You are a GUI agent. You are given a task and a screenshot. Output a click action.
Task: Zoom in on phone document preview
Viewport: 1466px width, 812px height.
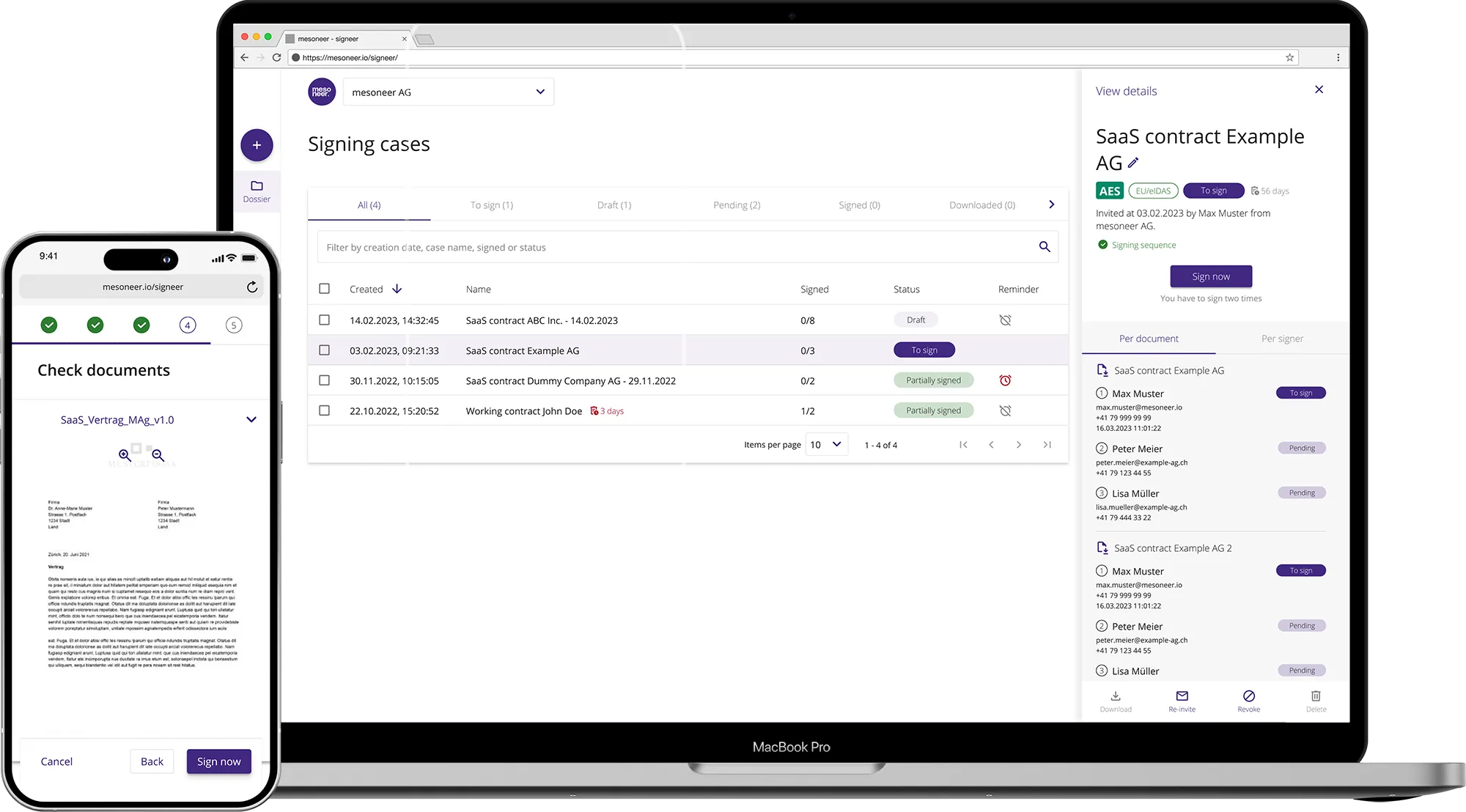tap(125, 455)
